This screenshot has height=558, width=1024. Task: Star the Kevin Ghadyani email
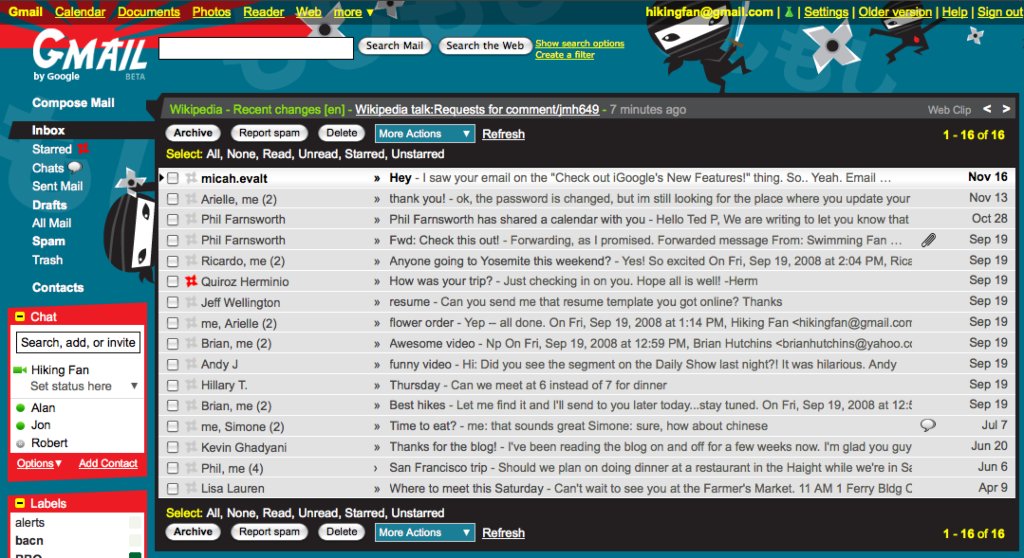[x=191, y=448]
